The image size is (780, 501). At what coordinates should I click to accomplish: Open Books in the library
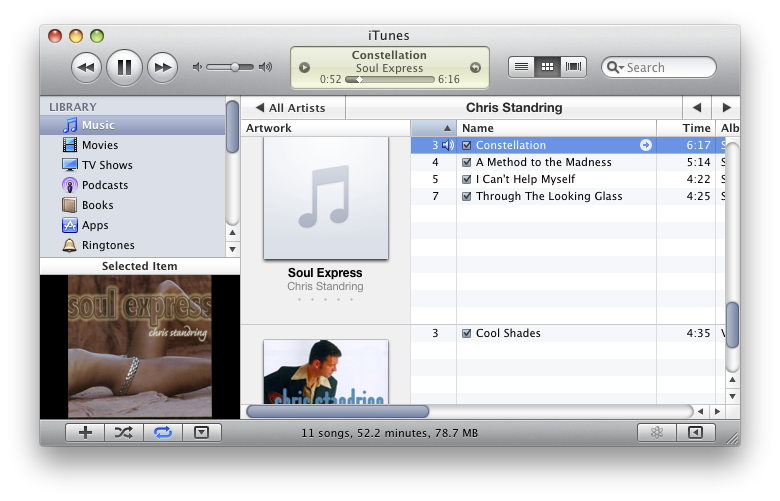pos(133,205)
